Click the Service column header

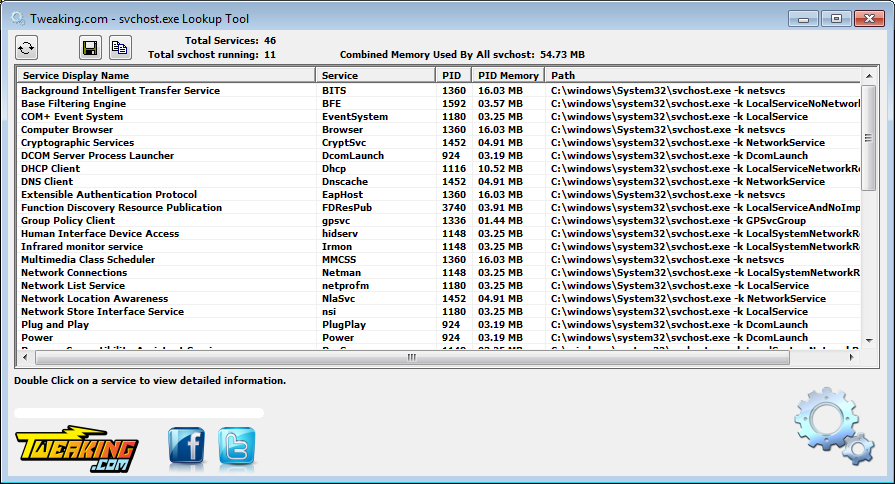[376, 75]
